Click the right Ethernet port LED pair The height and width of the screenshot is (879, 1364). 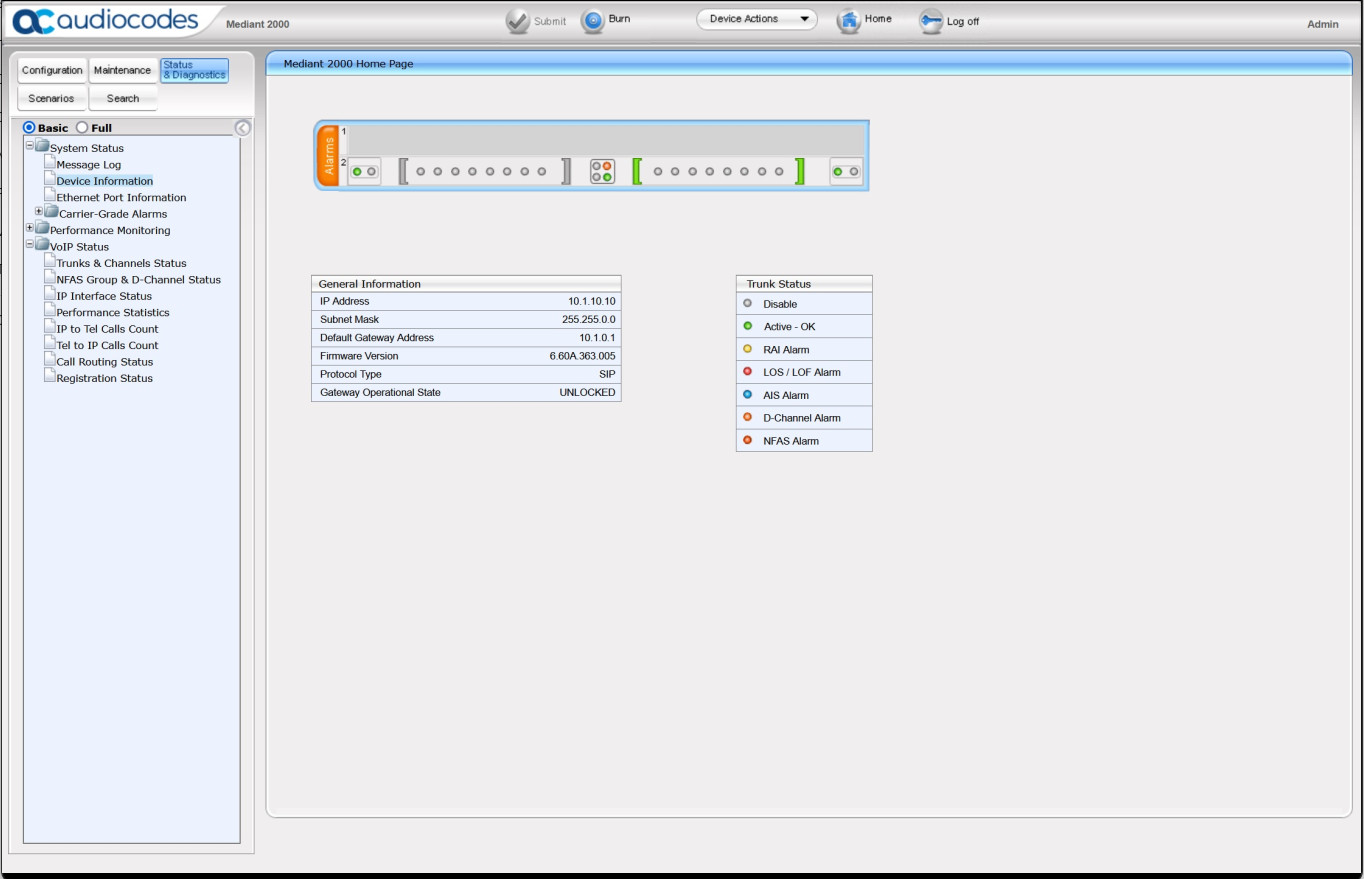pos(846,171)
